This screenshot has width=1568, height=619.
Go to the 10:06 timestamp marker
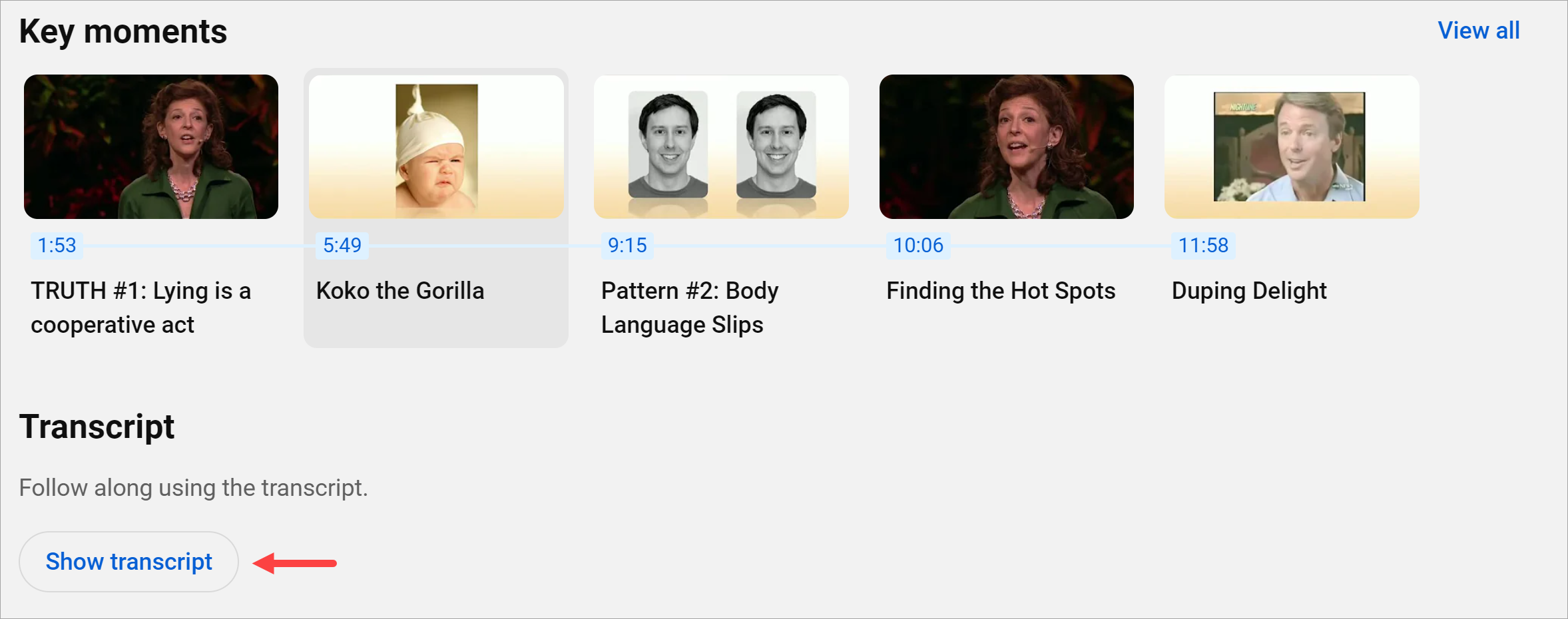point(918,246)
